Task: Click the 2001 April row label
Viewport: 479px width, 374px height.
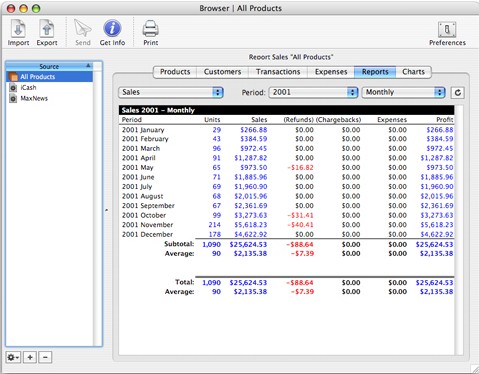Action: click(139, 158)
